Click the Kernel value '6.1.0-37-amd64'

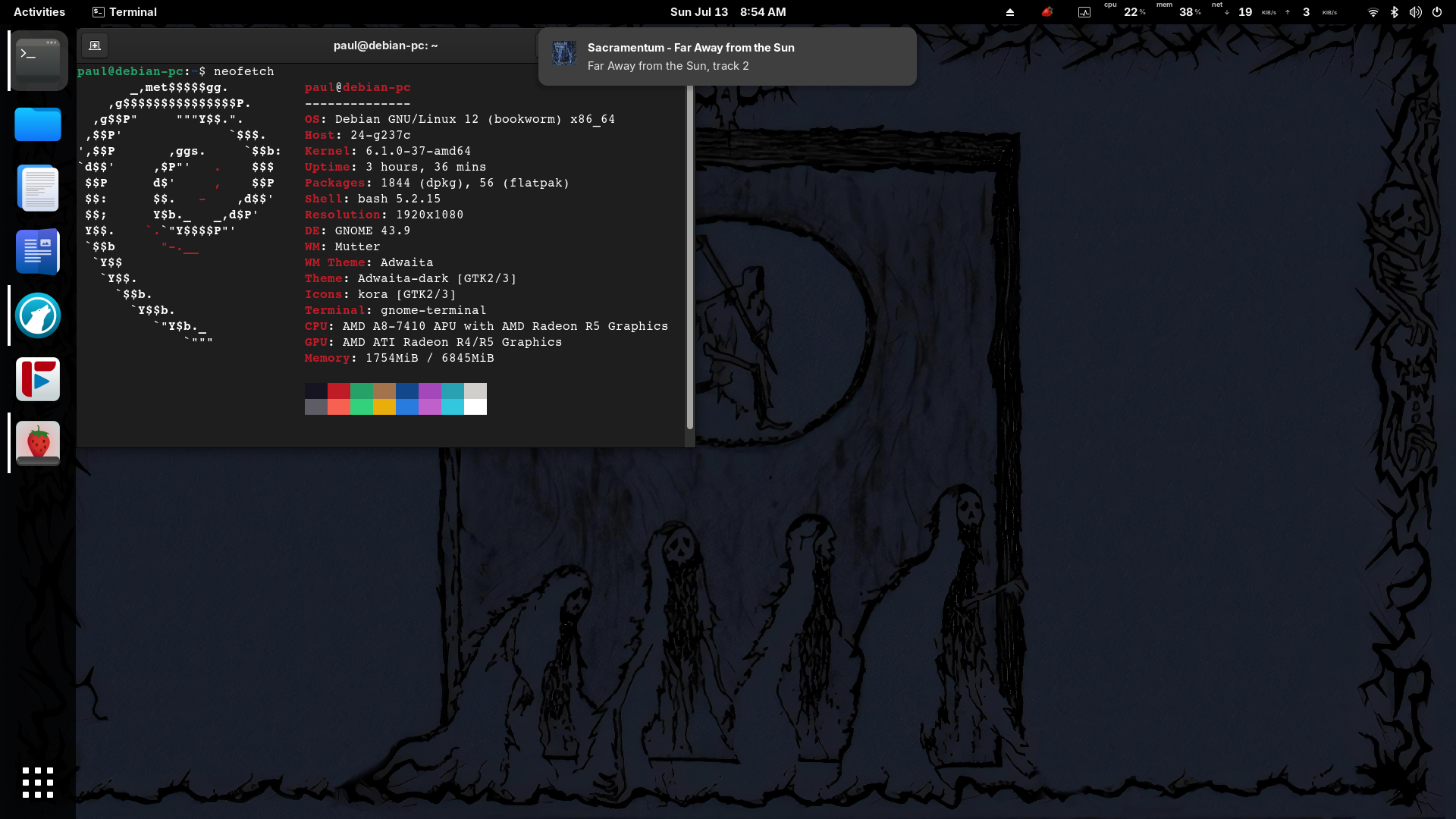(419, 151)
